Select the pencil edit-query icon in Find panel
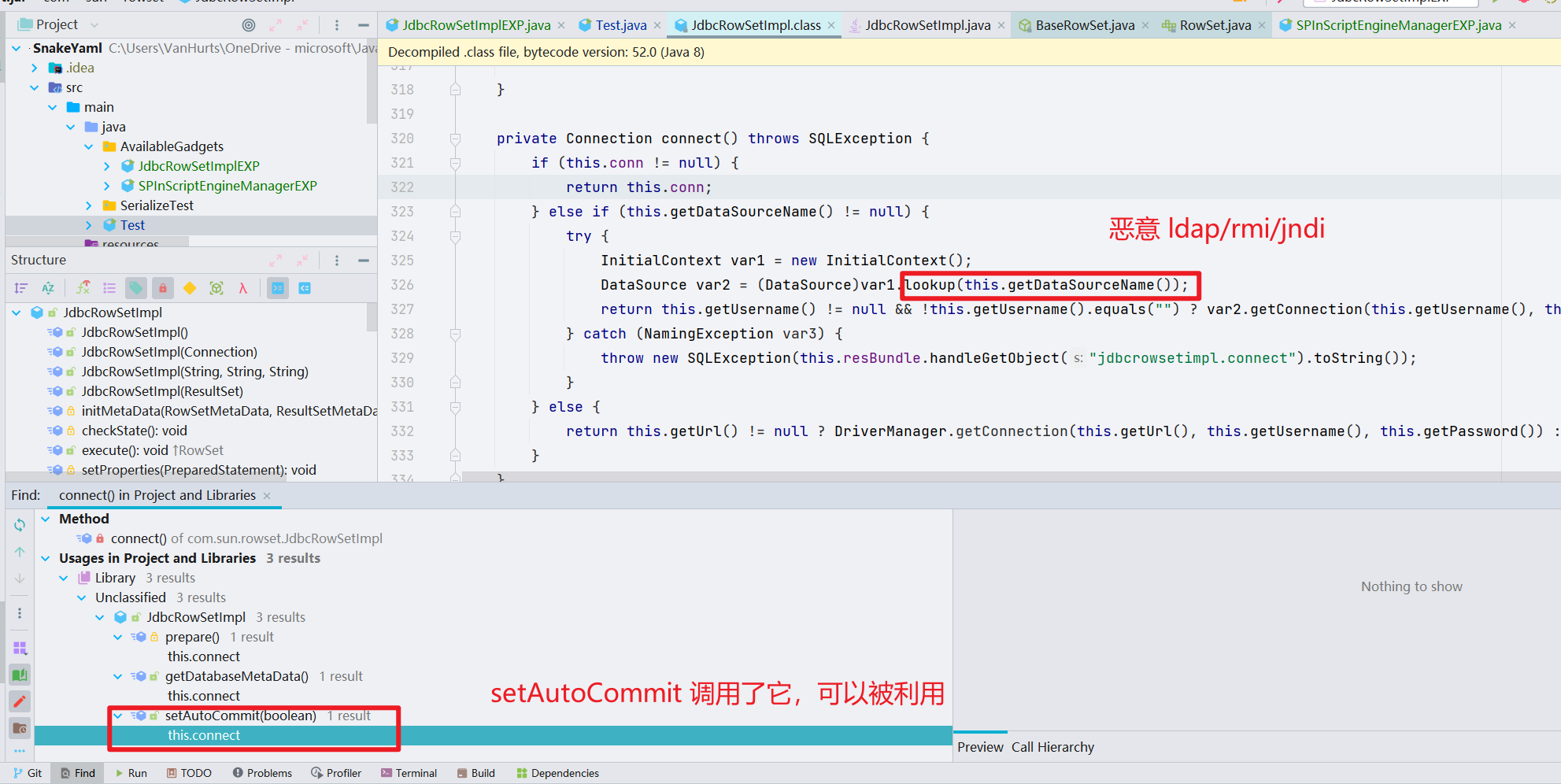The height and width of the screenshot is (784, 1561). pos(20,701)
